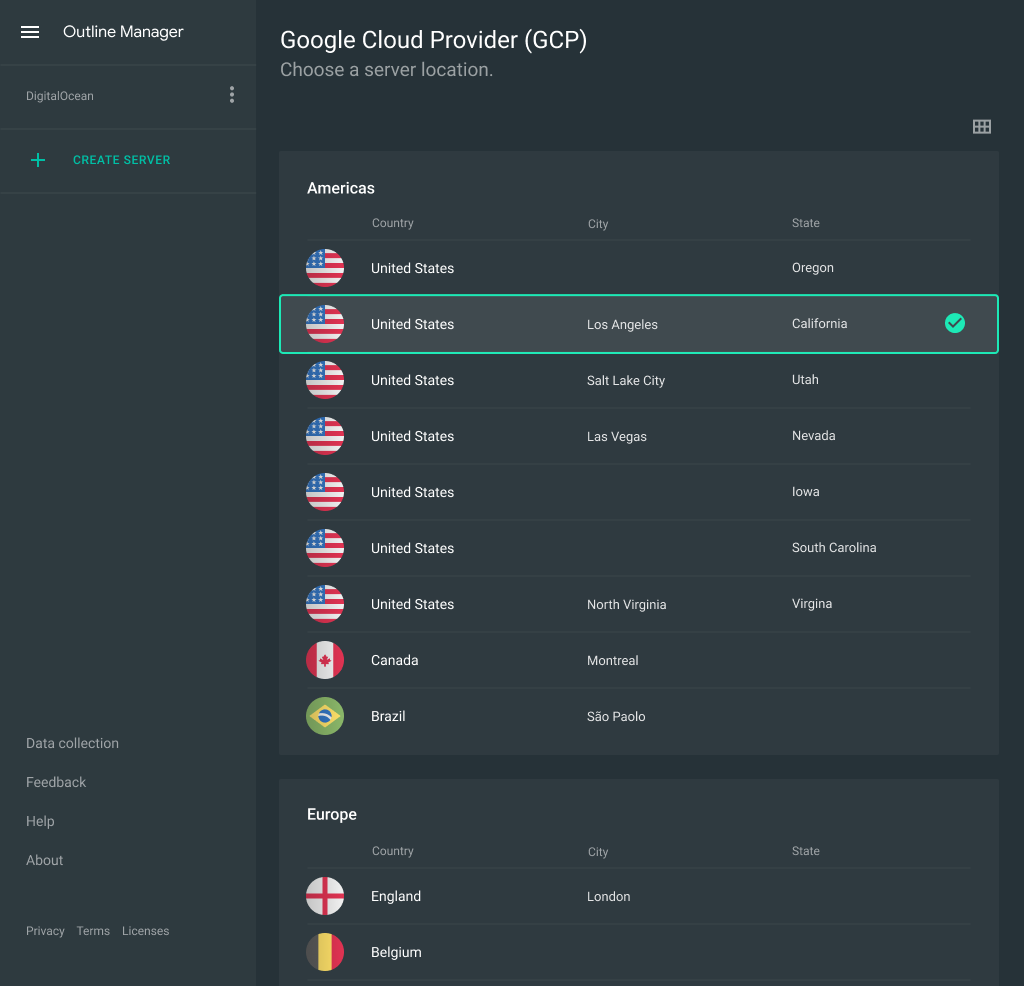This screenshot has width=1024, height=986.
Task: Select the Oregon server location row
Action: pyautogui.click(x=638, y=268)
